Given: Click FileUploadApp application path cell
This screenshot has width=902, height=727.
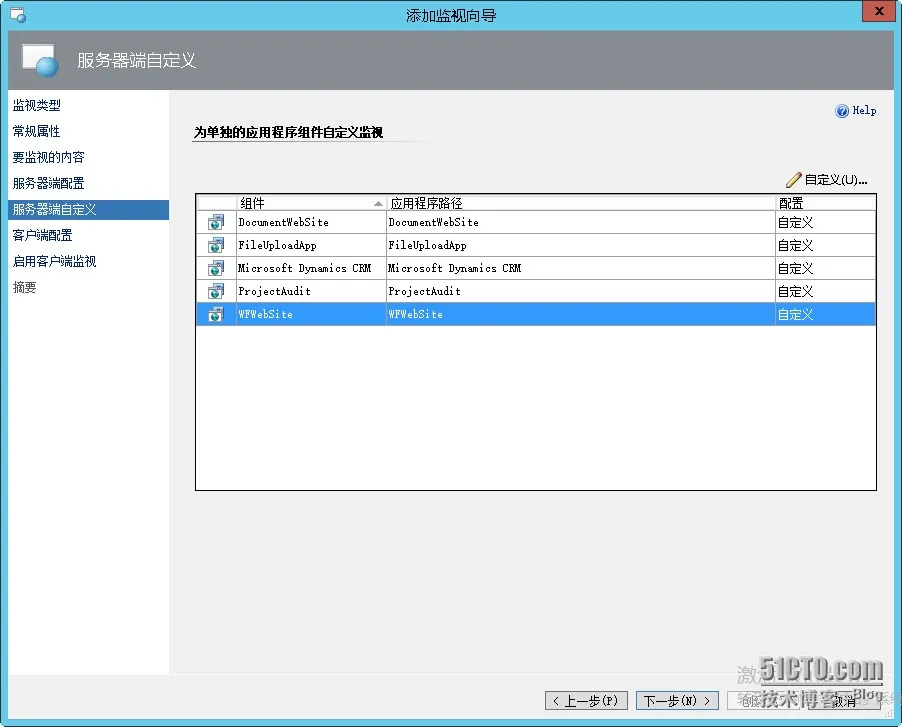Looking at the screenshot, I should pyautogui.click(x=580, y=246).
